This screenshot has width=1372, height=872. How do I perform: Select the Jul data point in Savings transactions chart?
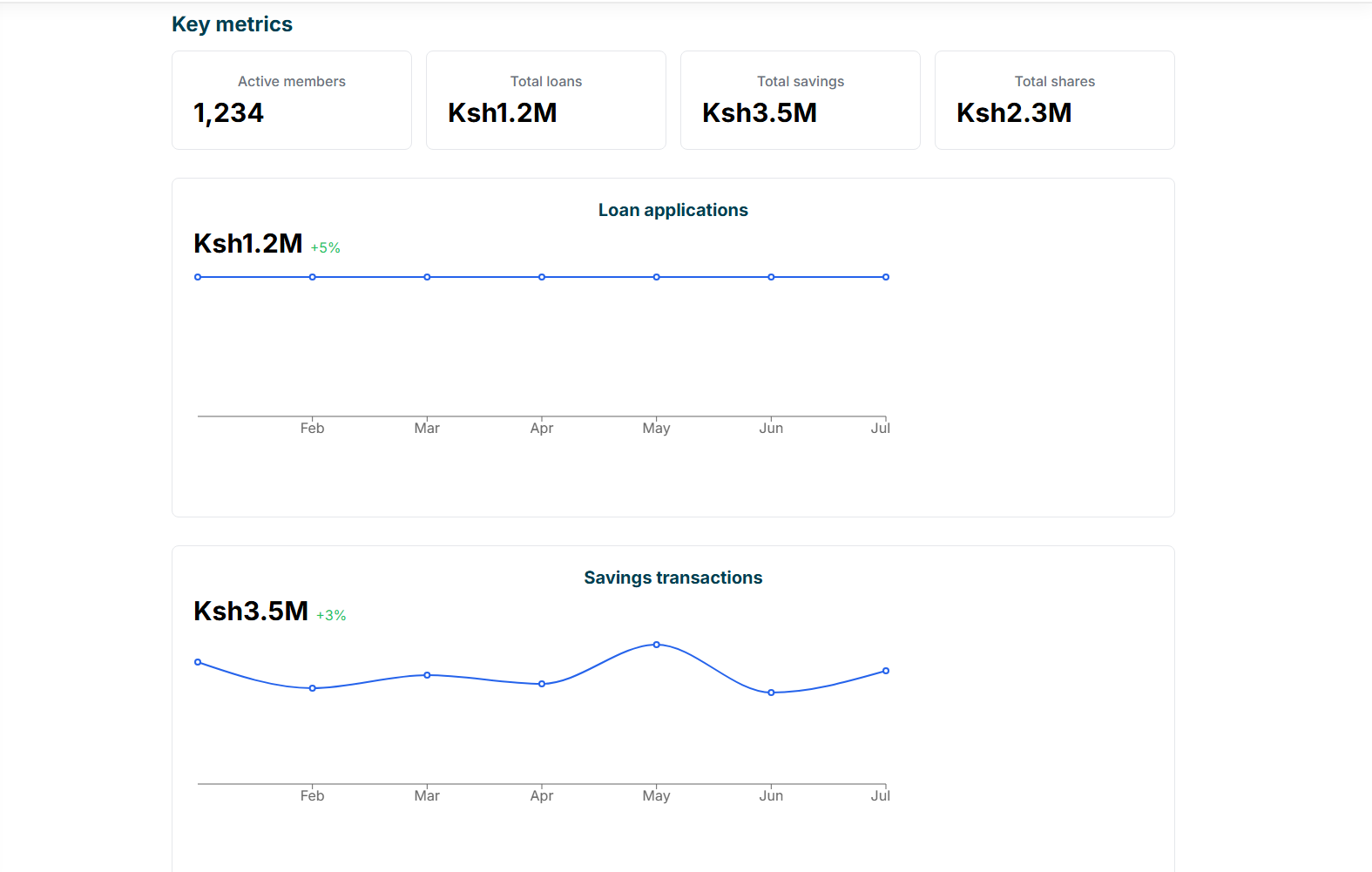pos(886,671)
